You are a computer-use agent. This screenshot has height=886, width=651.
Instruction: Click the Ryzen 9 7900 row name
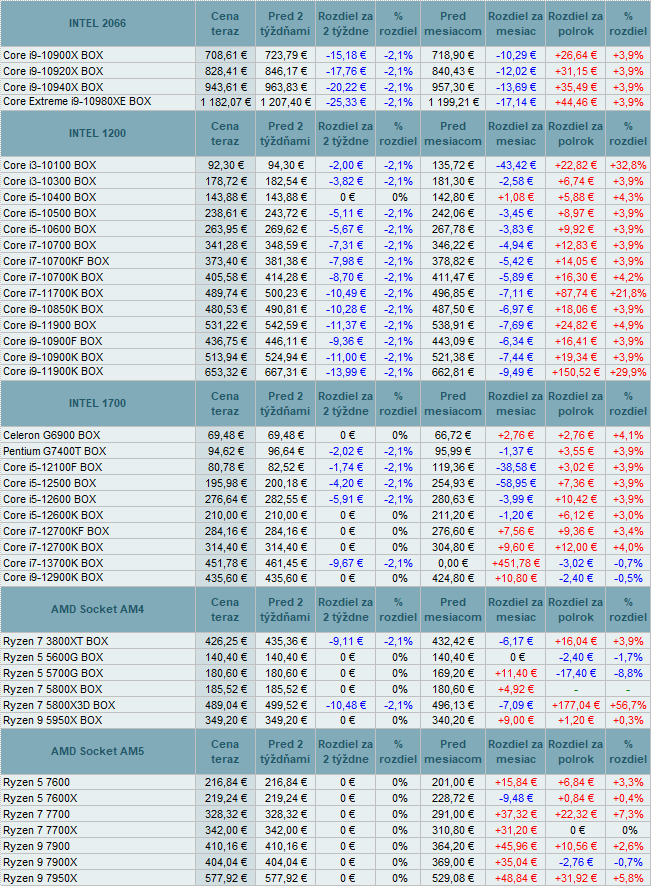pyautogui.click(x=36, y=846)
